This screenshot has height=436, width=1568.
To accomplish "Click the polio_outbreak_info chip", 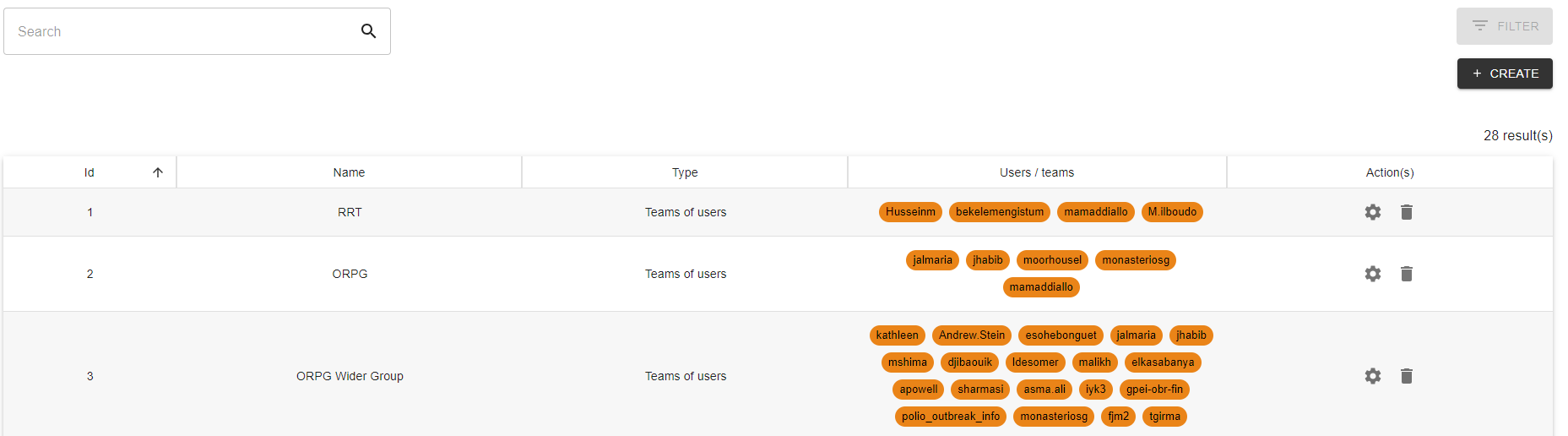I will click(x=950, y=417).
